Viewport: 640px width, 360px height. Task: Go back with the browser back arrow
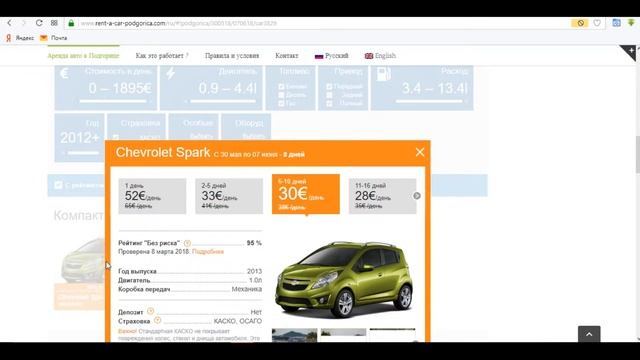(9, 23)
